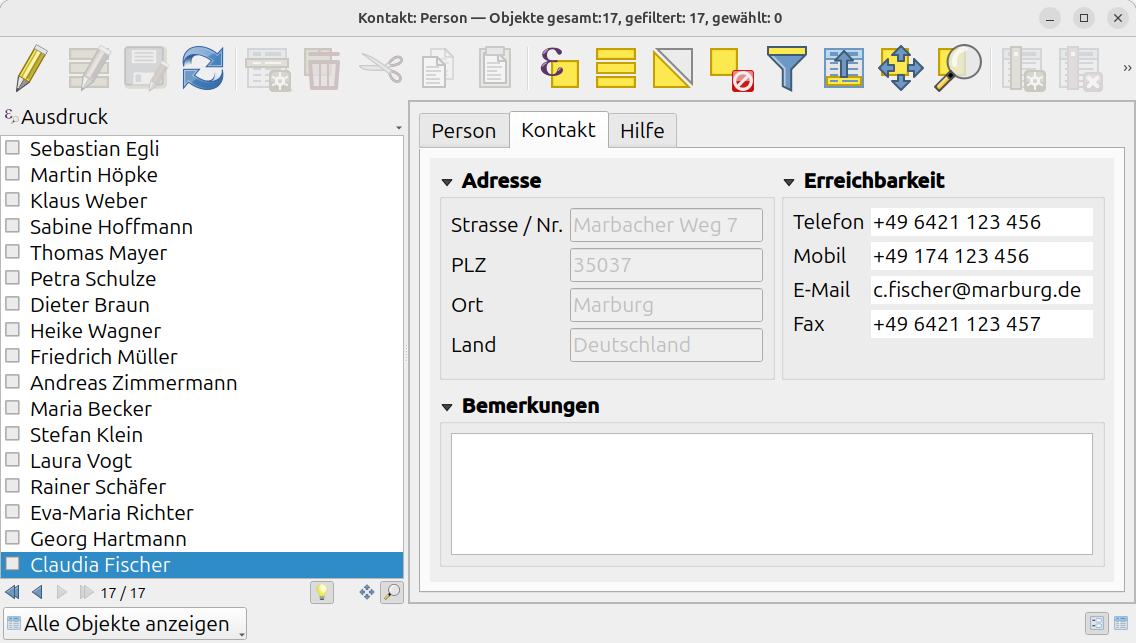Toggle zoom to current feature button
Image resolution: width=1136 pixels, height=643 pixels.
coord(391,592)
